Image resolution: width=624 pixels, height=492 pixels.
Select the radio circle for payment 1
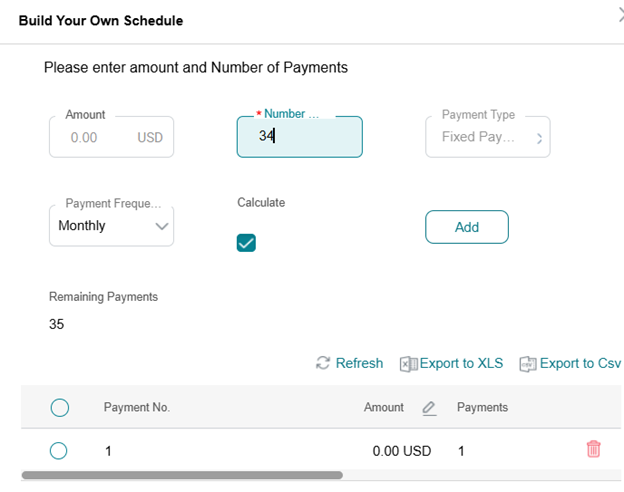(59, 451)
